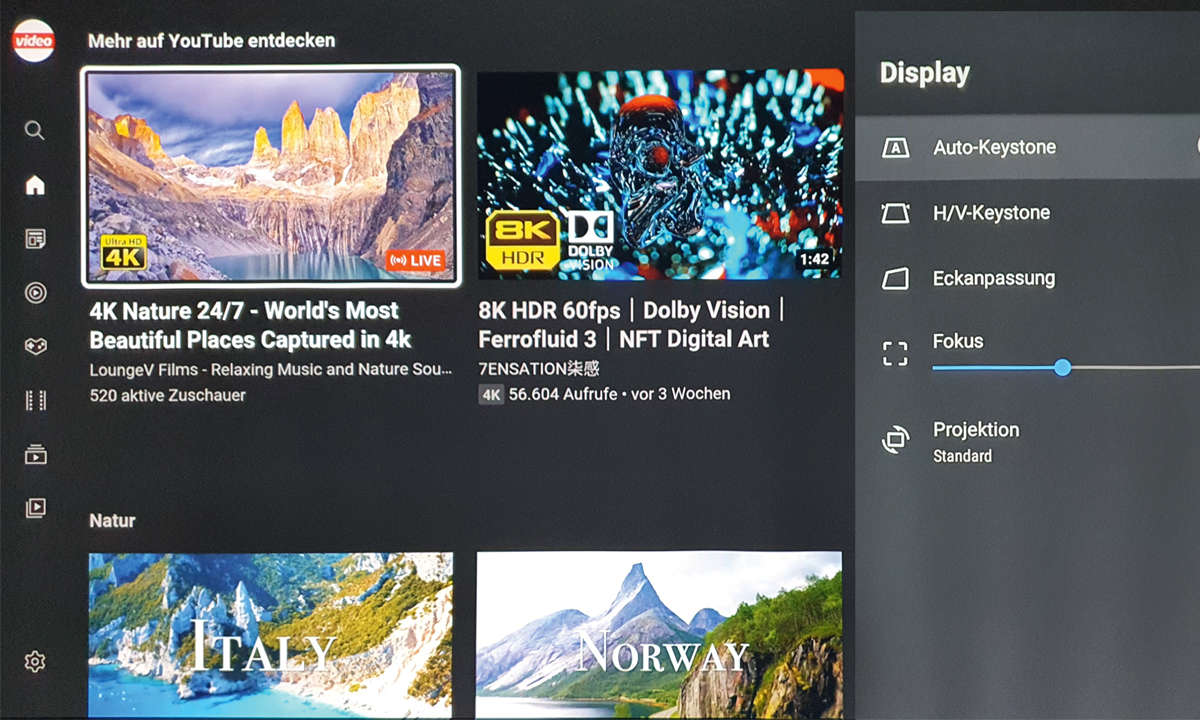Open the H/V-Keystone menu entry
Image resolution: width=1200 pixels, height=720 pixels.
pyautogui.click(x=1028, y=213)
